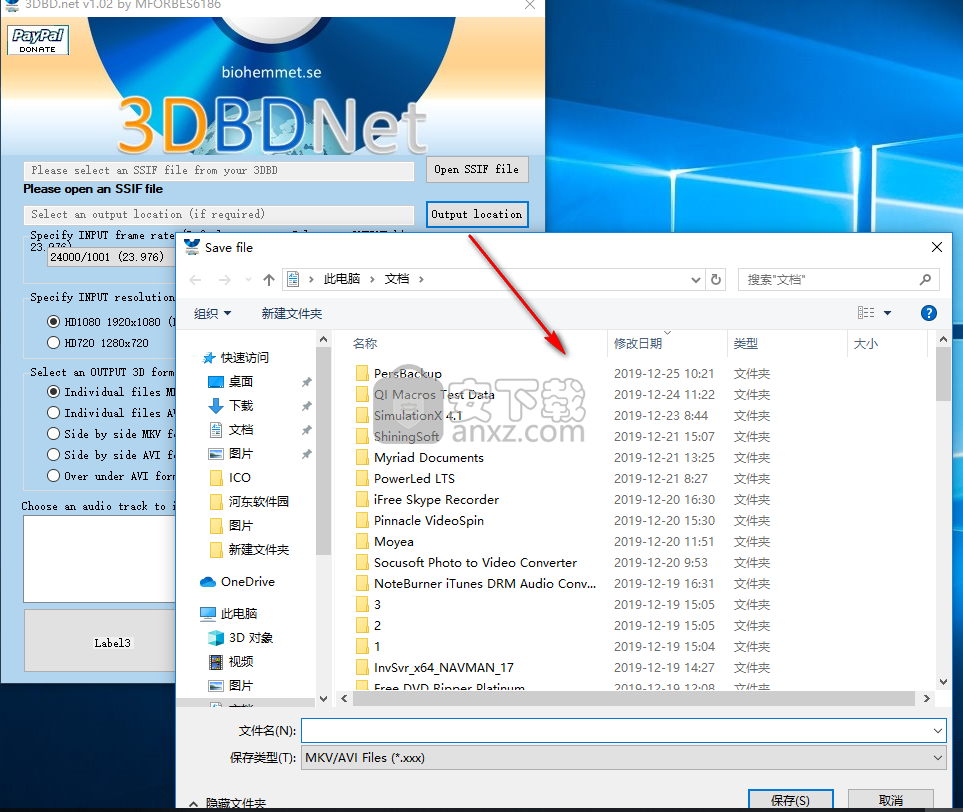Change the view layout icon
The image size is (963, 812).
pos(866,313)
